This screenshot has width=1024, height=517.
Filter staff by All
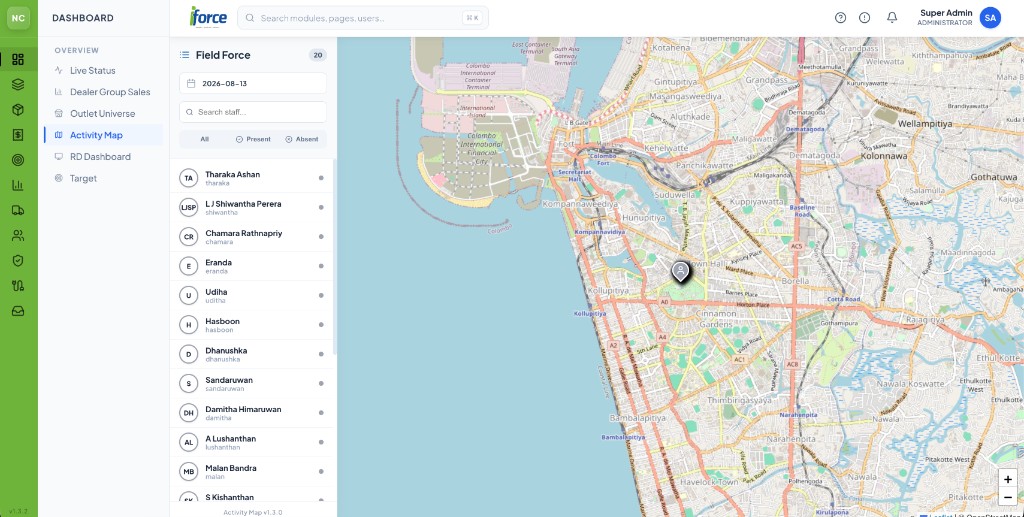pyautogui.click(x=204, y=139)
